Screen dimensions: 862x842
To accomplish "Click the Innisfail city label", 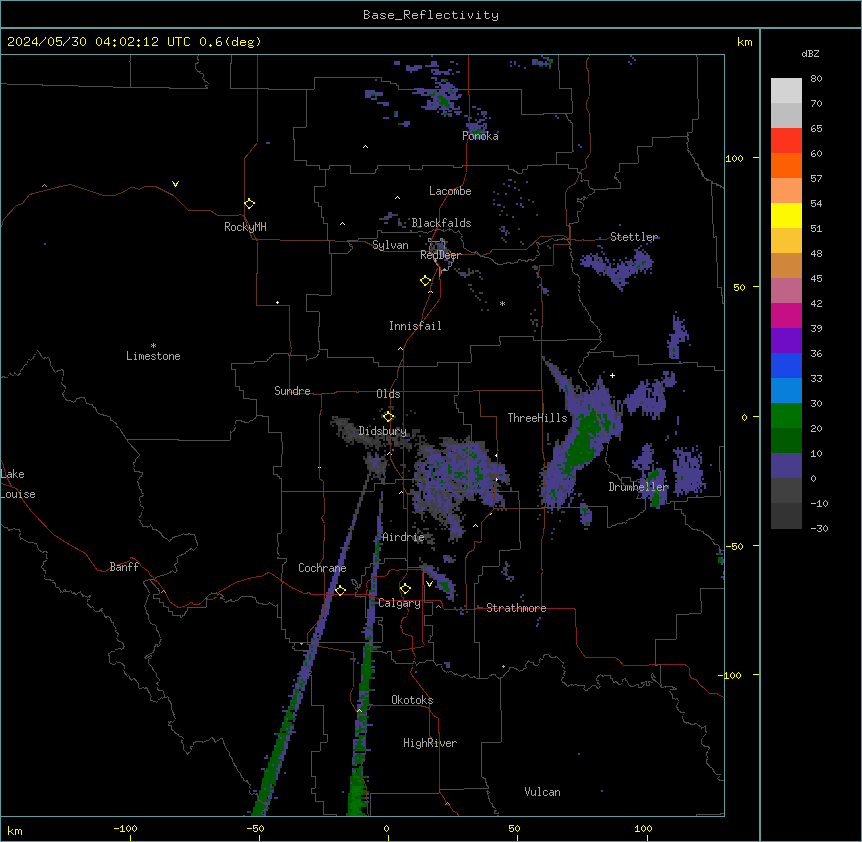I will [x=415, y=326].
